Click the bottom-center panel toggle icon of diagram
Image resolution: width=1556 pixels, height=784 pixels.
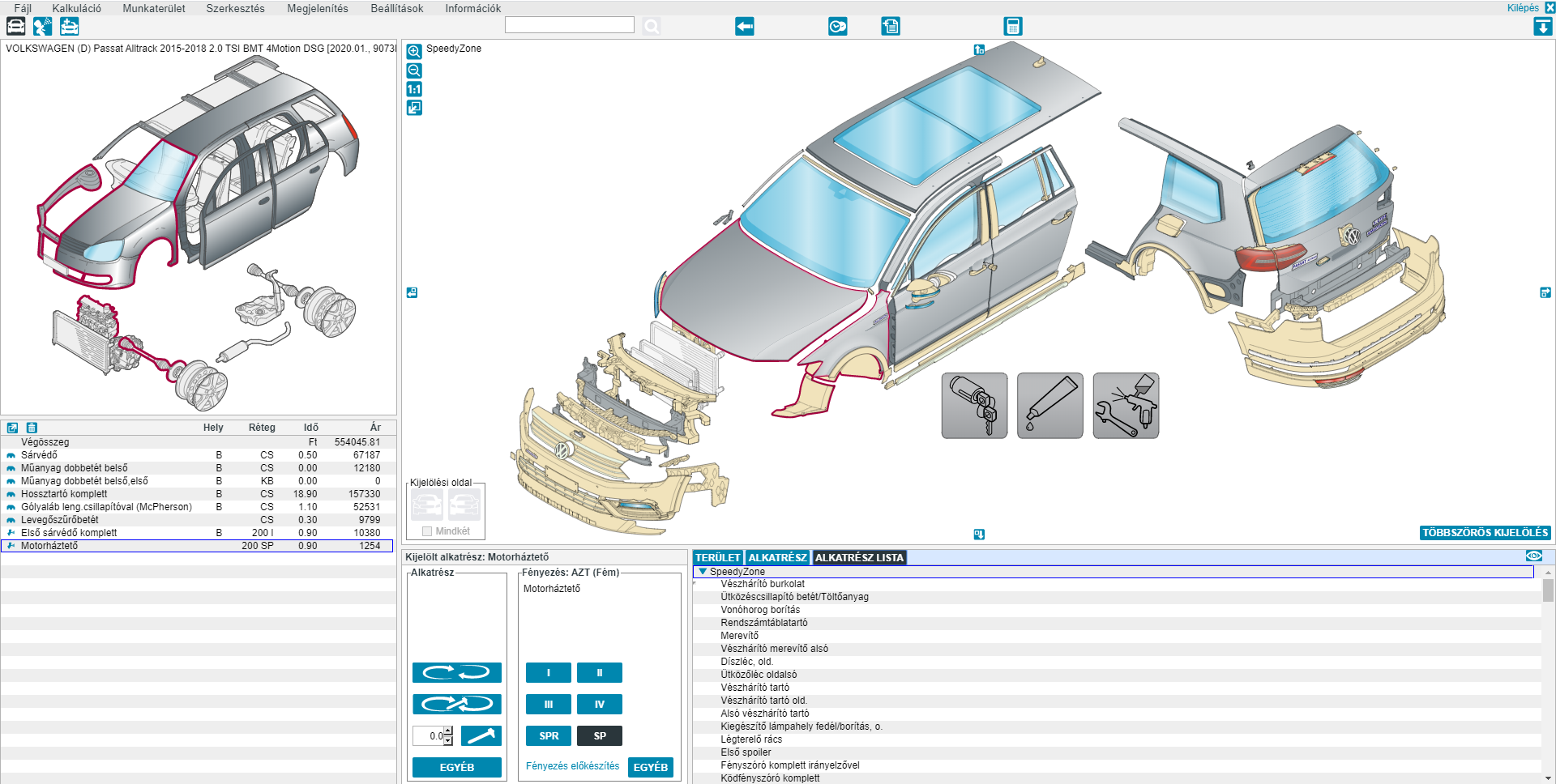[979, 534]
